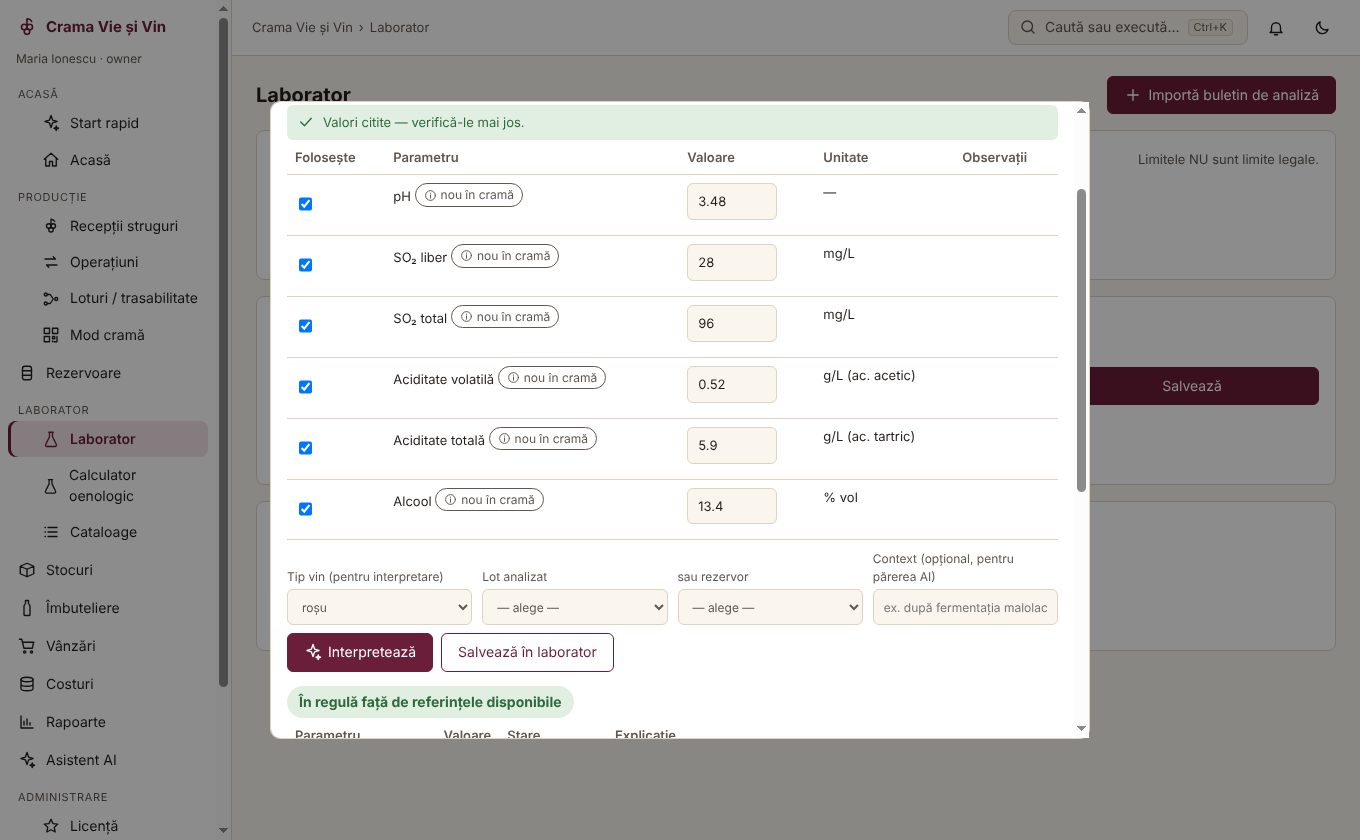Click Salvează în laborator button
Image resolution: width=1360 pixels, height=840 pixels.
(527, 652)
